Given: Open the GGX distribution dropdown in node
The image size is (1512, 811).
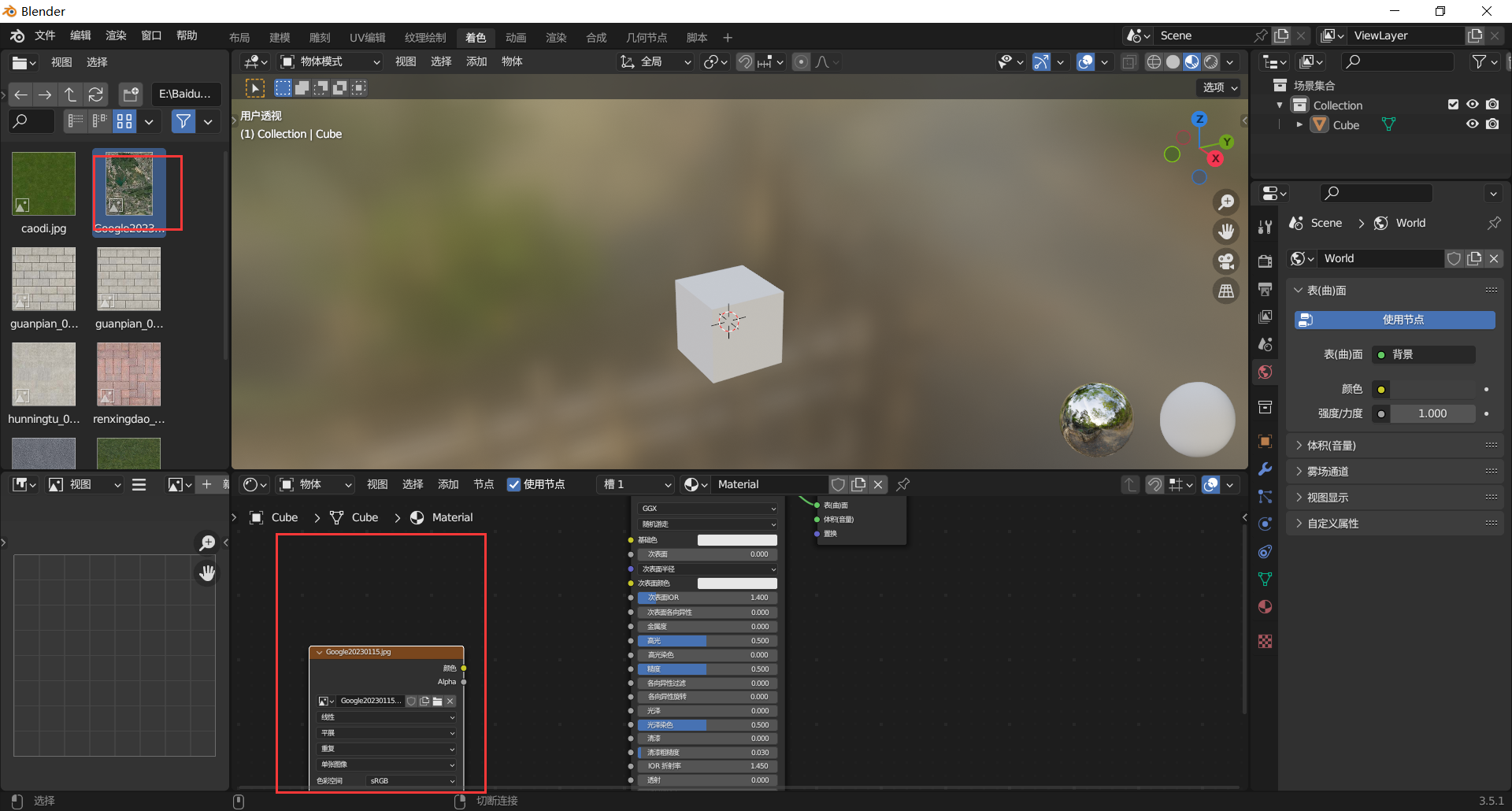Looking at the screenshot, I should (708, 509).
